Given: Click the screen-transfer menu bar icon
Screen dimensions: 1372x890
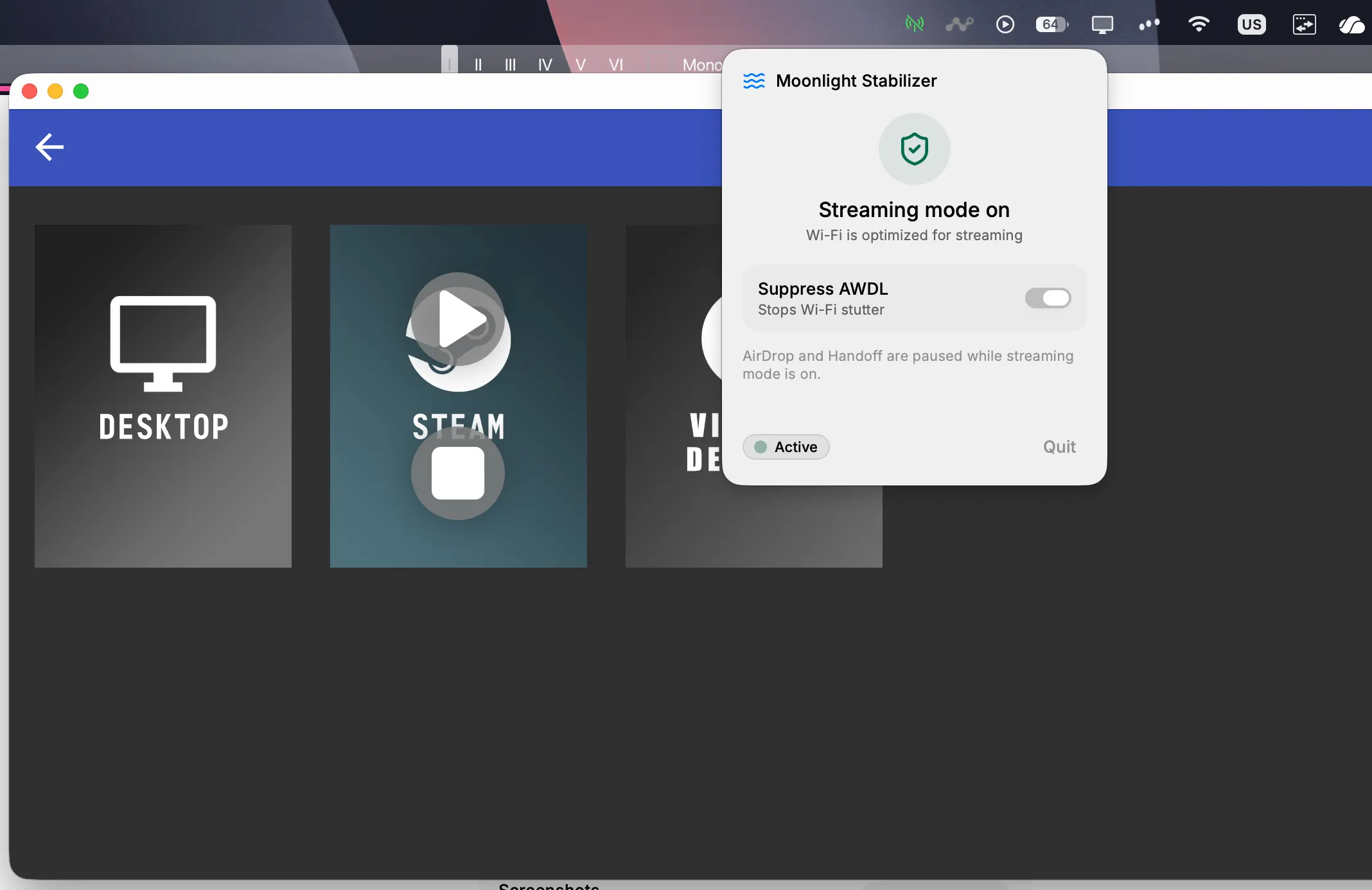Looking at the screenshot, I should tap(1304, 24).
